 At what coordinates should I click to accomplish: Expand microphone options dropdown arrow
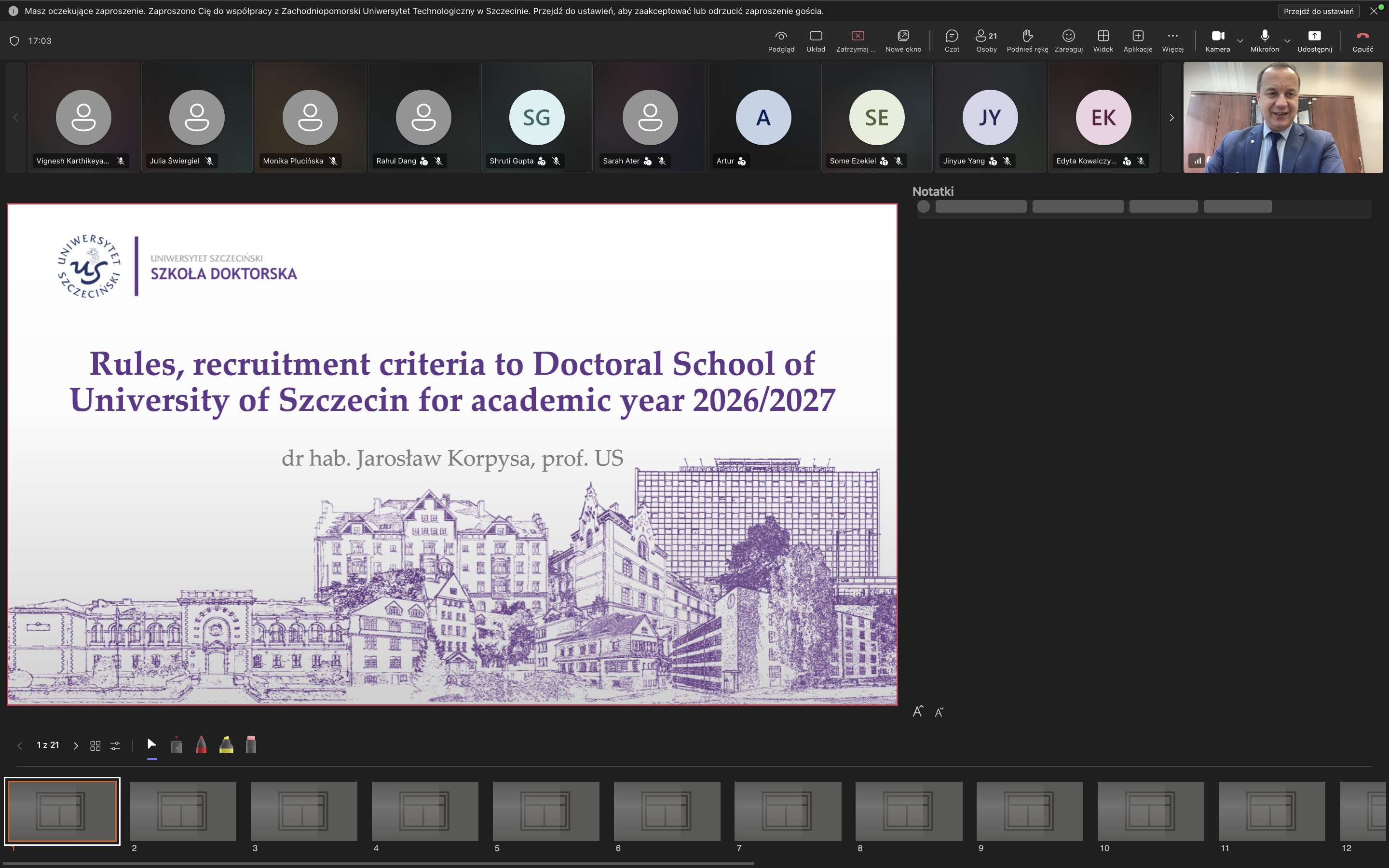tap(1287, 41)
